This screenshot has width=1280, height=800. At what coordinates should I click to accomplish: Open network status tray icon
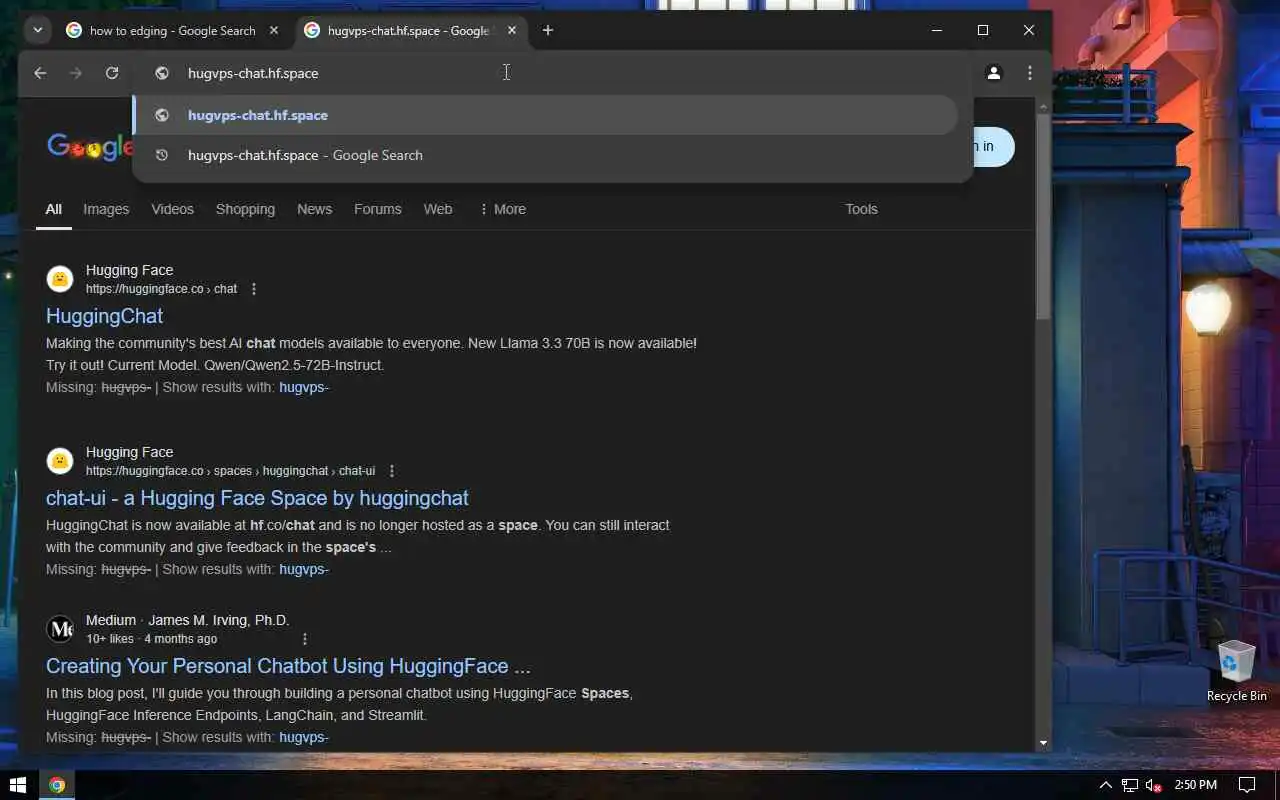tap(1130, 785)
